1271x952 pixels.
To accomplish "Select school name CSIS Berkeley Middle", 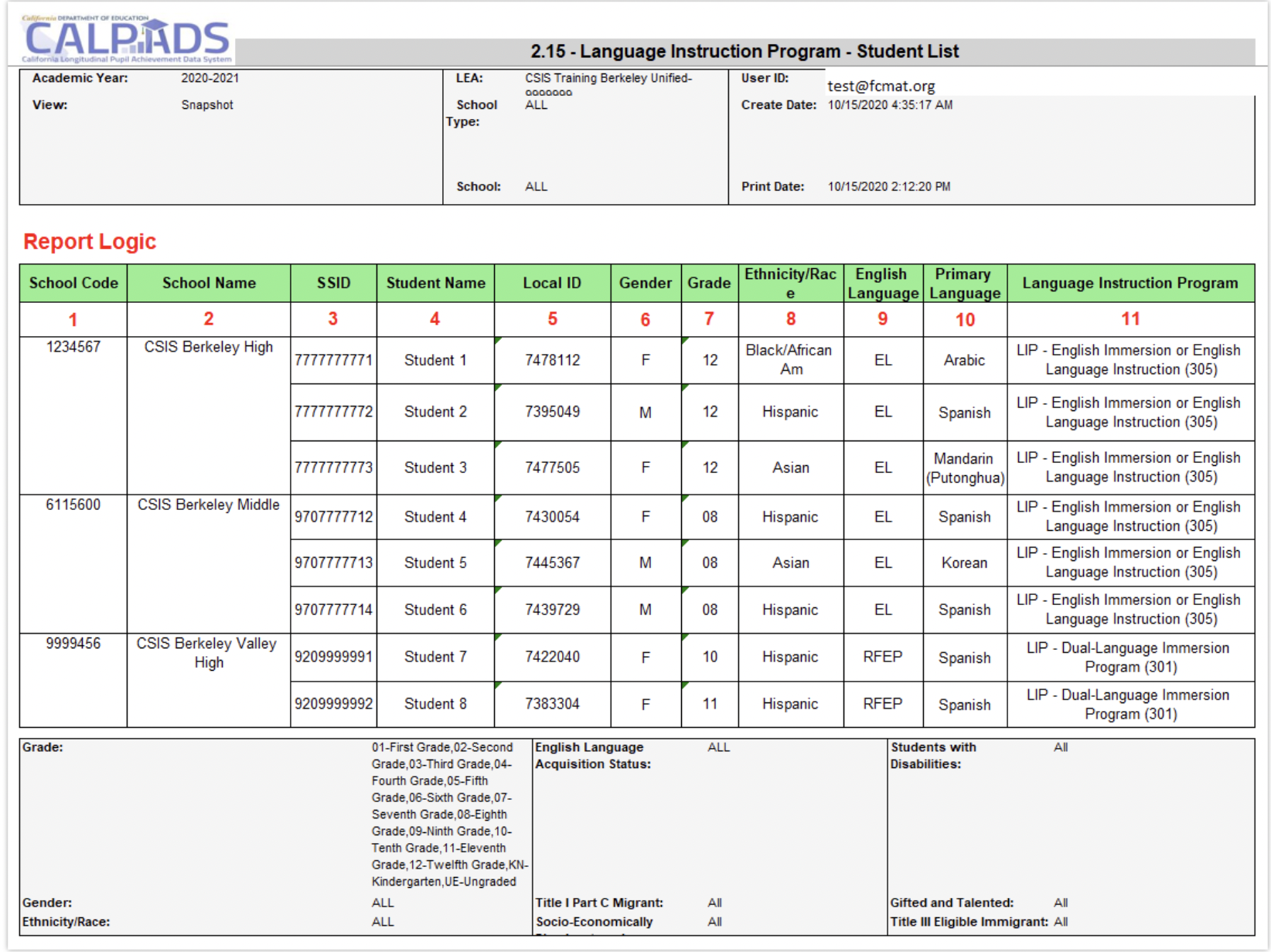I will (x=209, y=505).
